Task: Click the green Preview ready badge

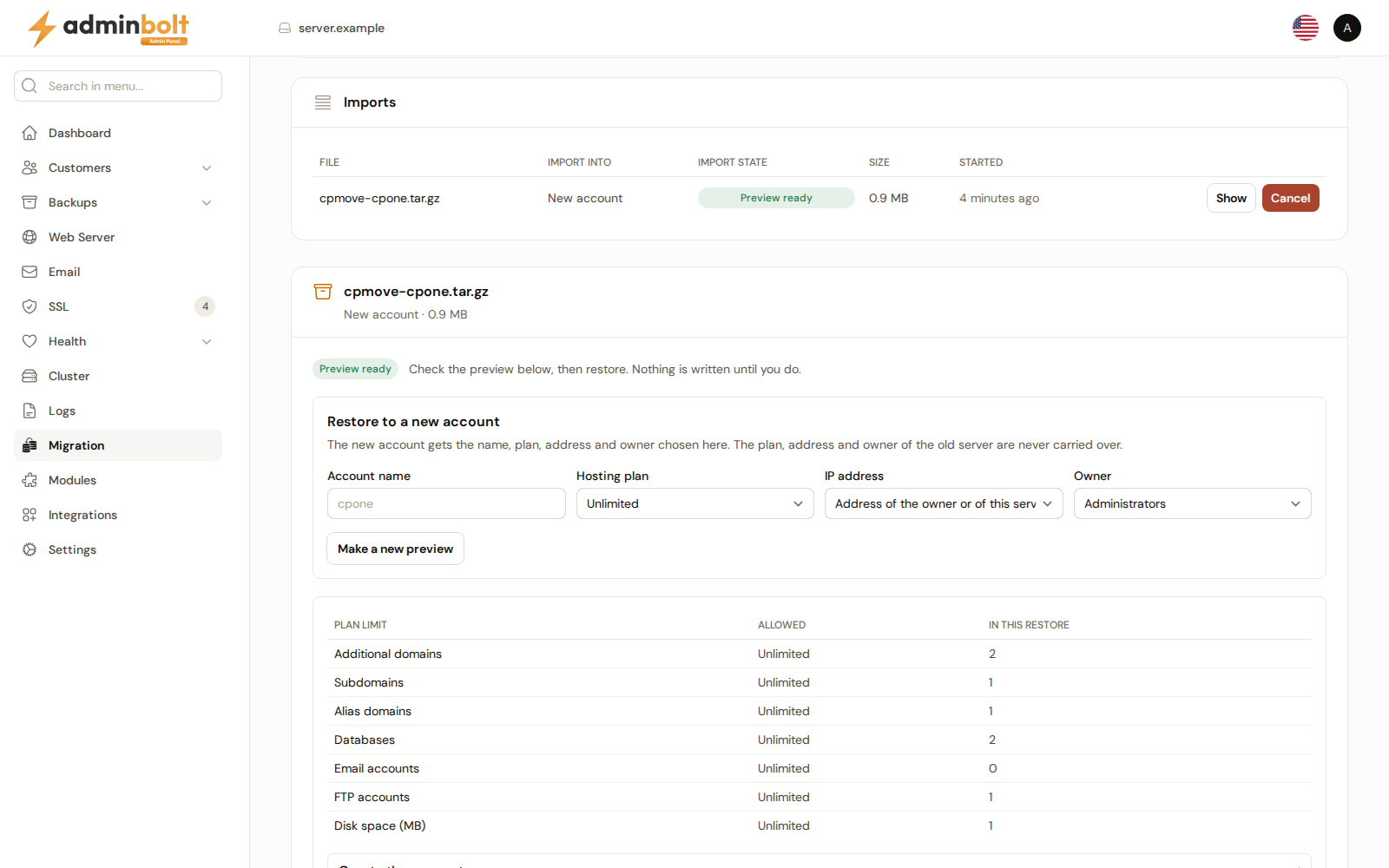Action: coord(355,369)
